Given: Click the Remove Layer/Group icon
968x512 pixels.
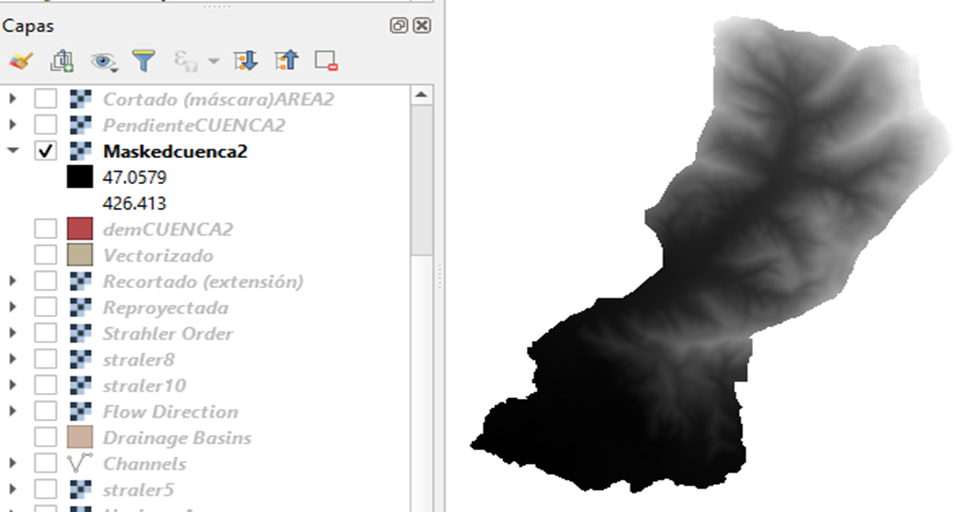Looking at the screenshot, I should point(326,61).
